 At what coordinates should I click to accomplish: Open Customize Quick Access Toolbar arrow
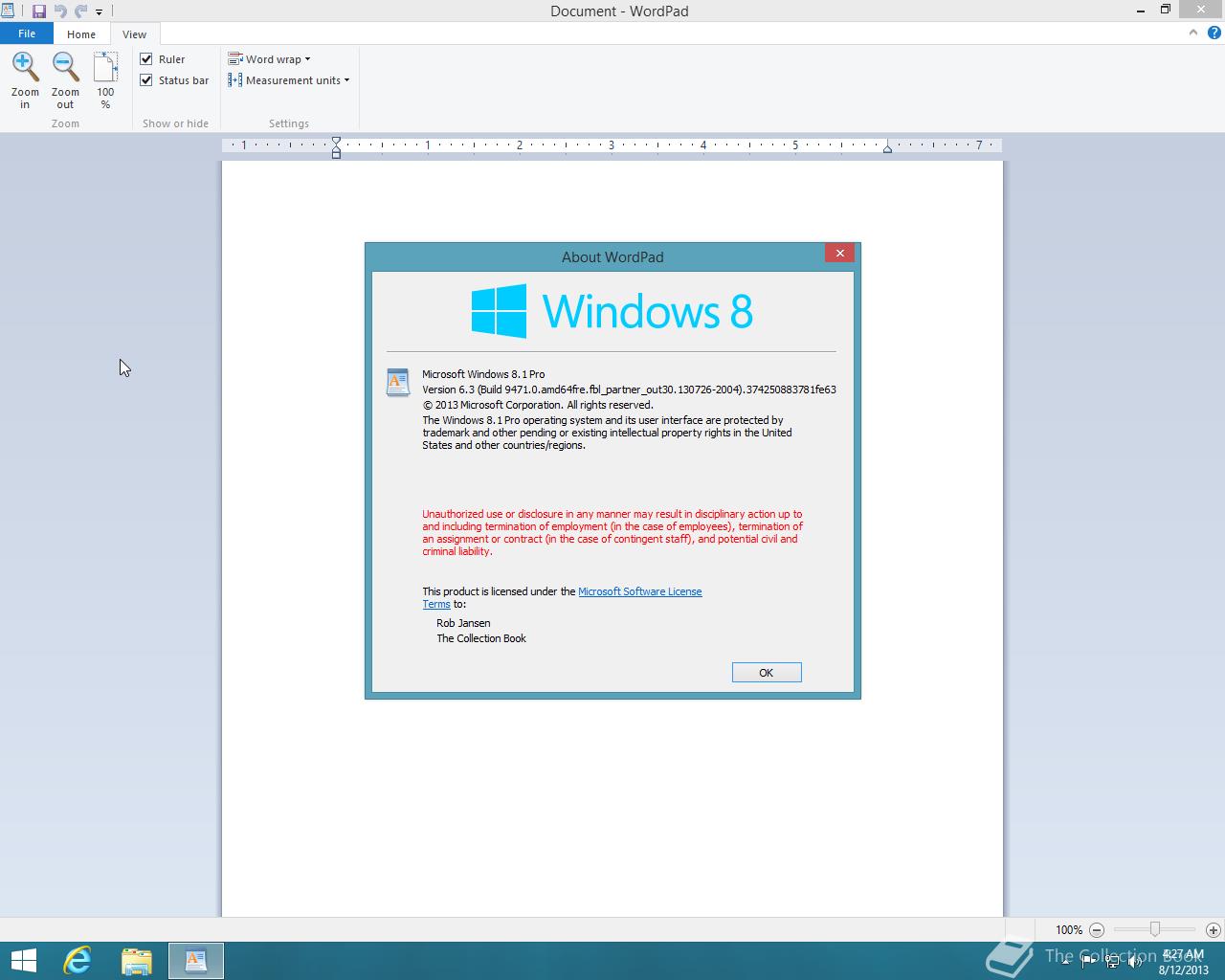tap(99, 12)
